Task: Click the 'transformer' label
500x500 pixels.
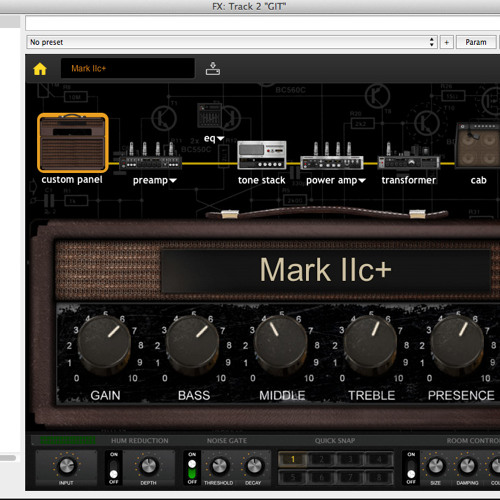Action: tap(409, 180)
